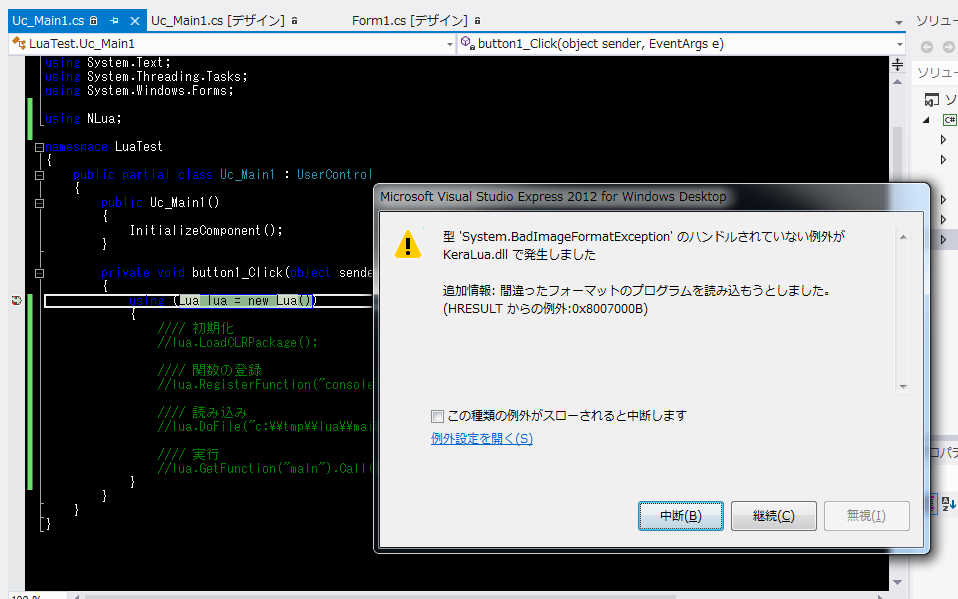This screenshot has height=599, width=958.
Task: Open the 例外設定を開く(S) link
Action: pyautogui.click(x=481, y=439)
